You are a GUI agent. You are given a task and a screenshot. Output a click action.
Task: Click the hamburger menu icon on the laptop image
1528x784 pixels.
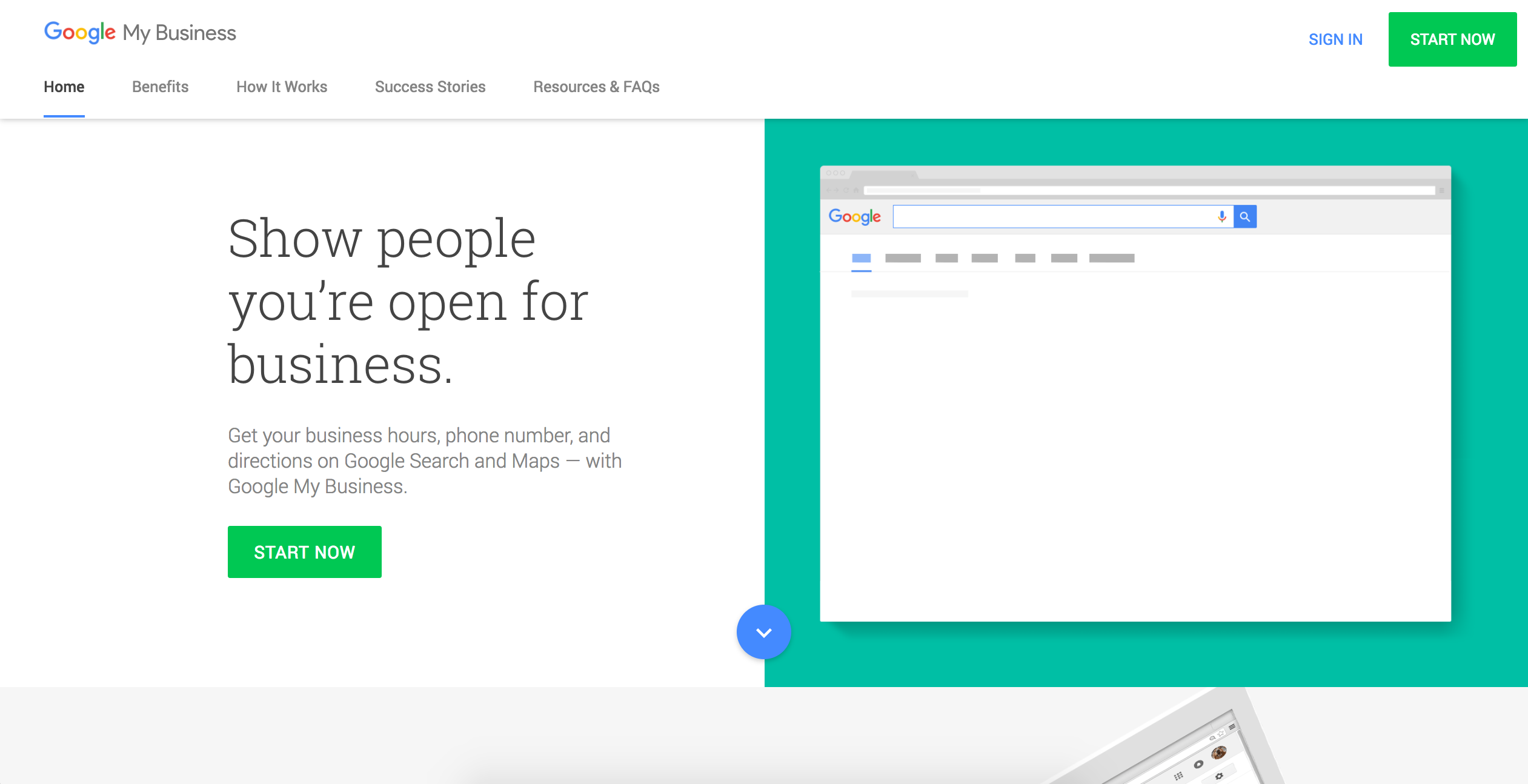[x=1232, y=726]
